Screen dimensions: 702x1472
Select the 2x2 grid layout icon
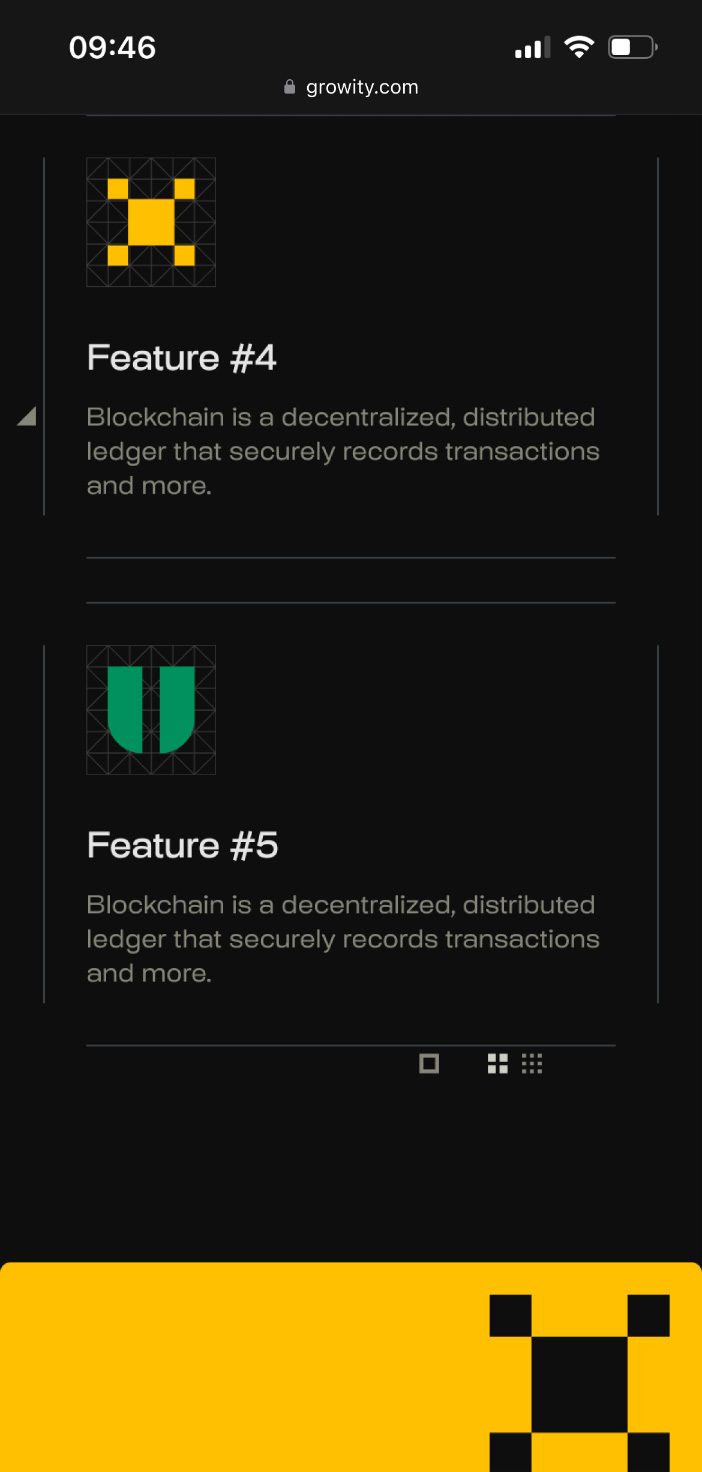click(x=498, y=1064)
